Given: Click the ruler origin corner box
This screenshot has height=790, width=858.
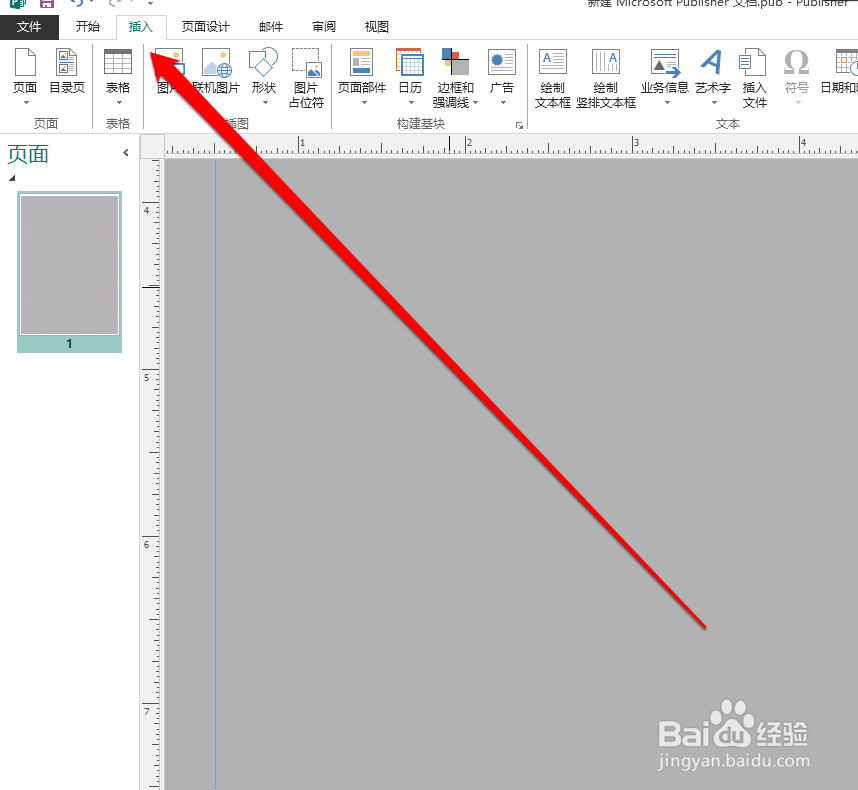Looking at the screenshot, I should click(153, 146).
